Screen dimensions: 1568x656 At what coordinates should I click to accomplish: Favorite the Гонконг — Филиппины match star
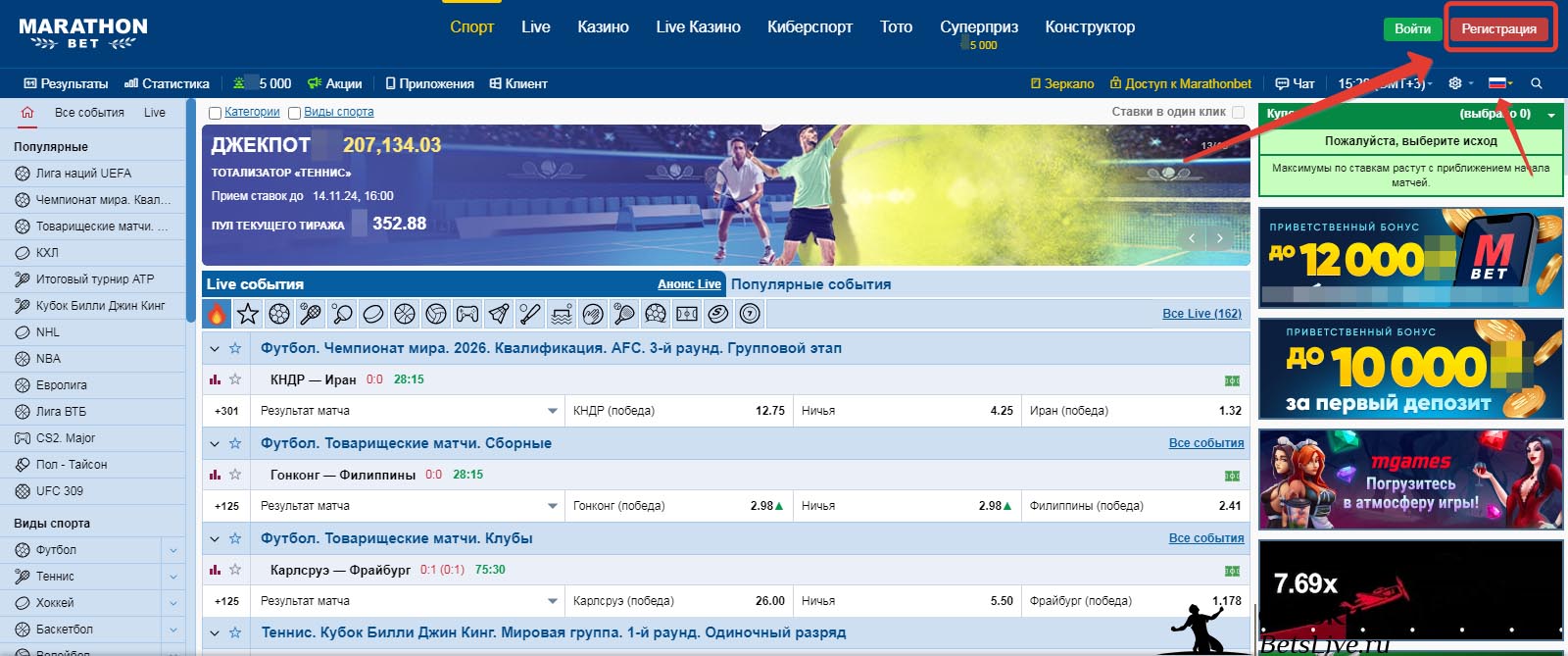click(x=235, y=475)
